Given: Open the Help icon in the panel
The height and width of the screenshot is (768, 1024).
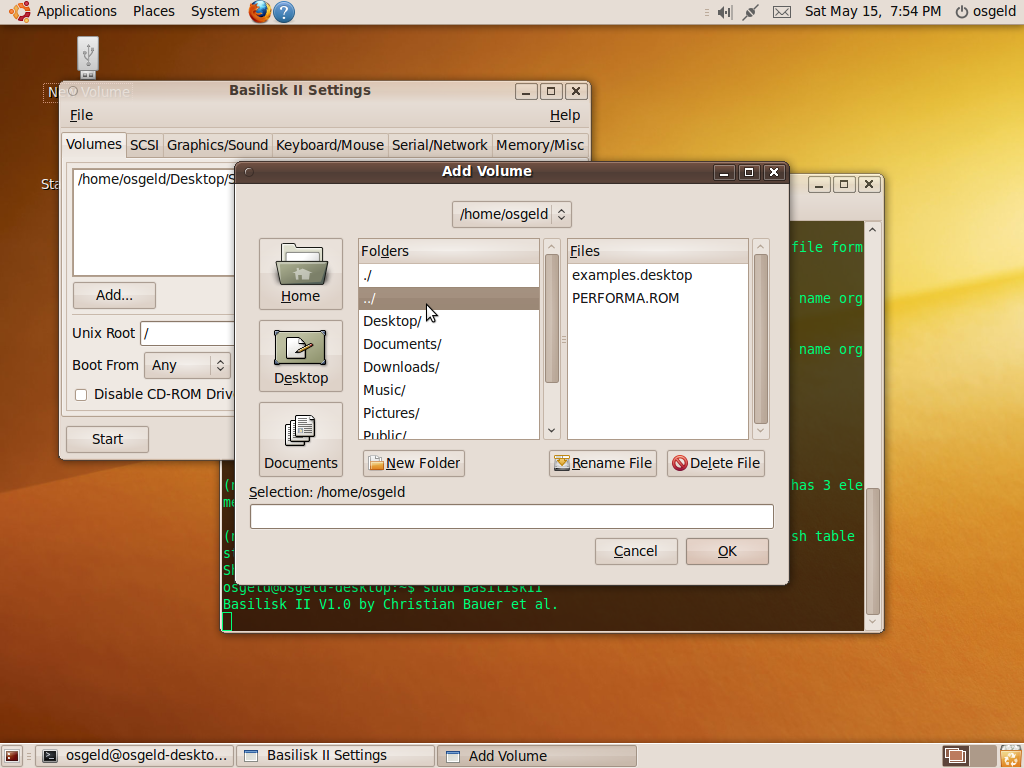Looking at the screenshot, I should (x=283, y=12).
